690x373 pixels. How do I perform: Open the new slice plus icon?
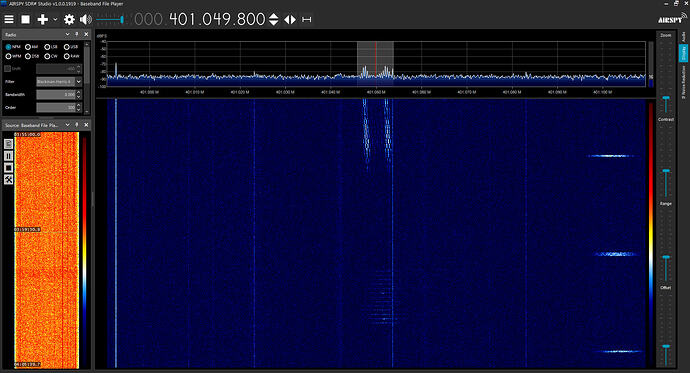click(x=43, y=19)
